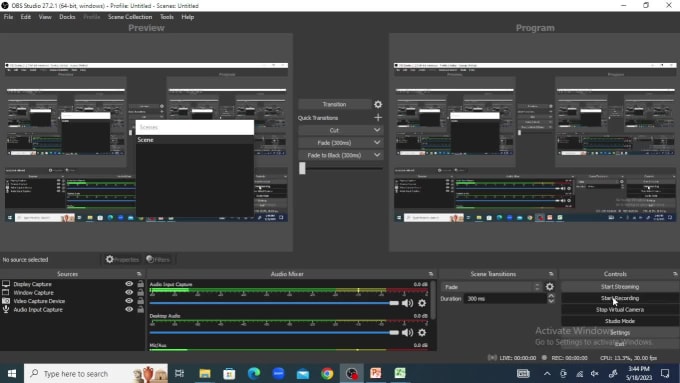Click the Studio Mode button
The image size is (680, 383).
620,321
